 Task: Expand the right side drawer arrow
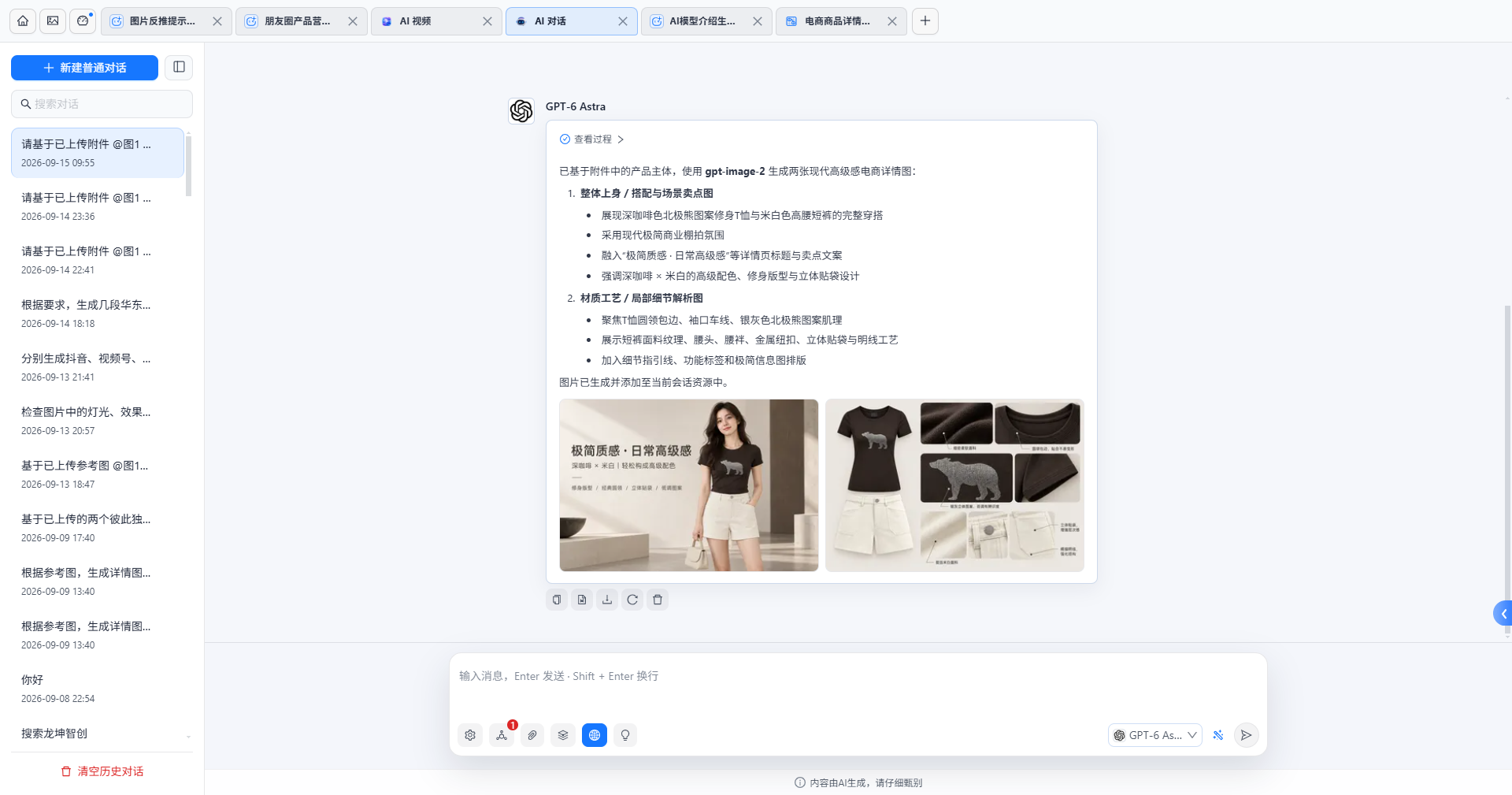[1503, 614]
